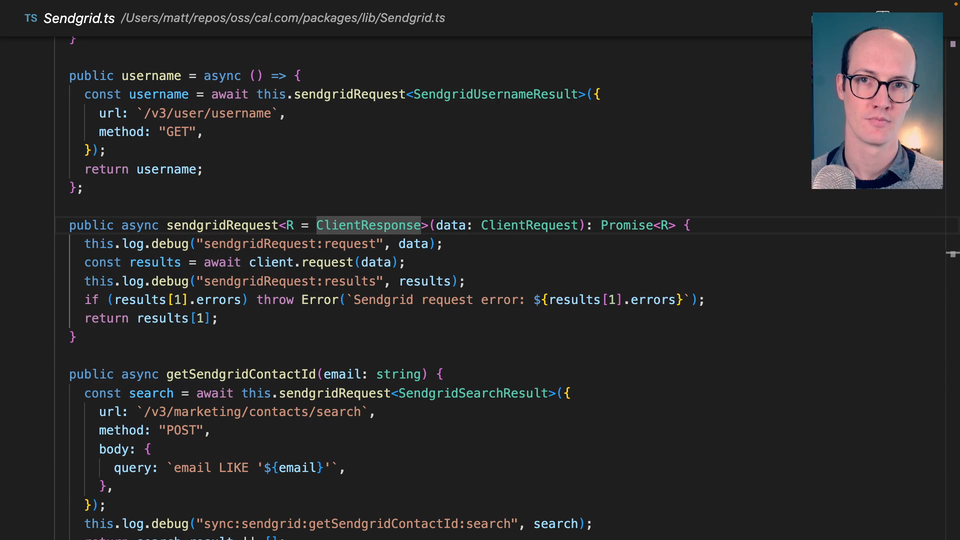Viewport: 960px width, 540px height.
Task: Click the `/v3/user/username` URL string
Action: pos(207,113)
